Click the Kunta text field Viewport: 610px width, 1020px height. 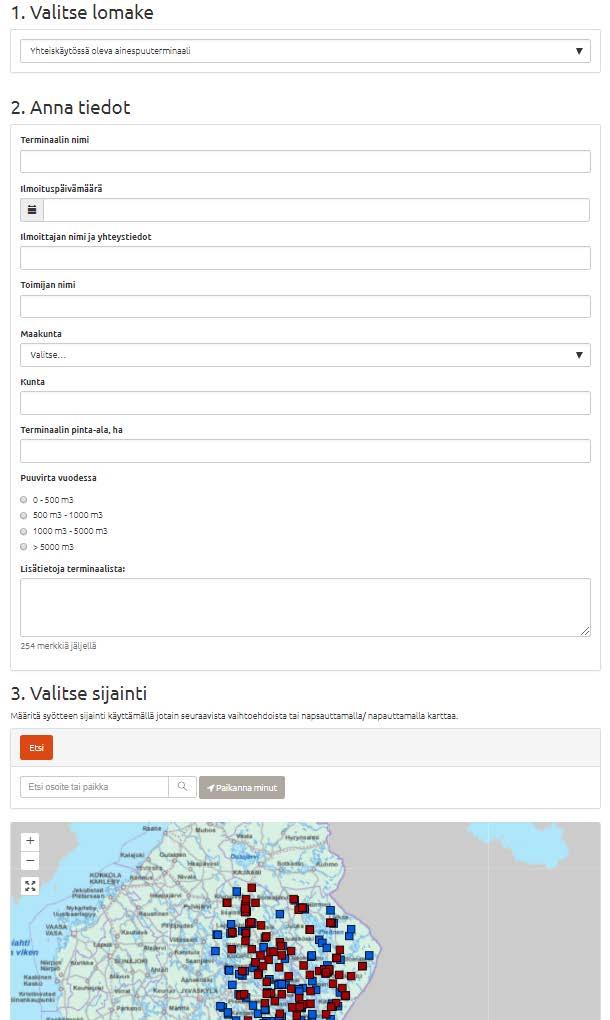[305, 403]
